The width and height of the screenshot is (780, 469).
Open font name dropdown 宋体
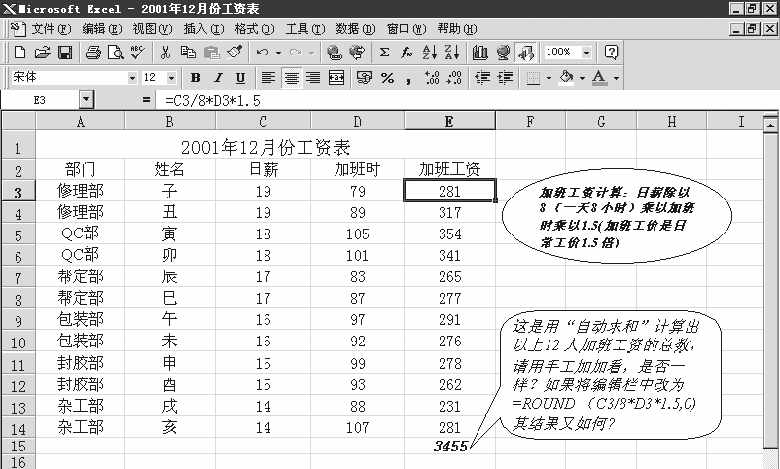pyautogui.click(x=132, y=78)
